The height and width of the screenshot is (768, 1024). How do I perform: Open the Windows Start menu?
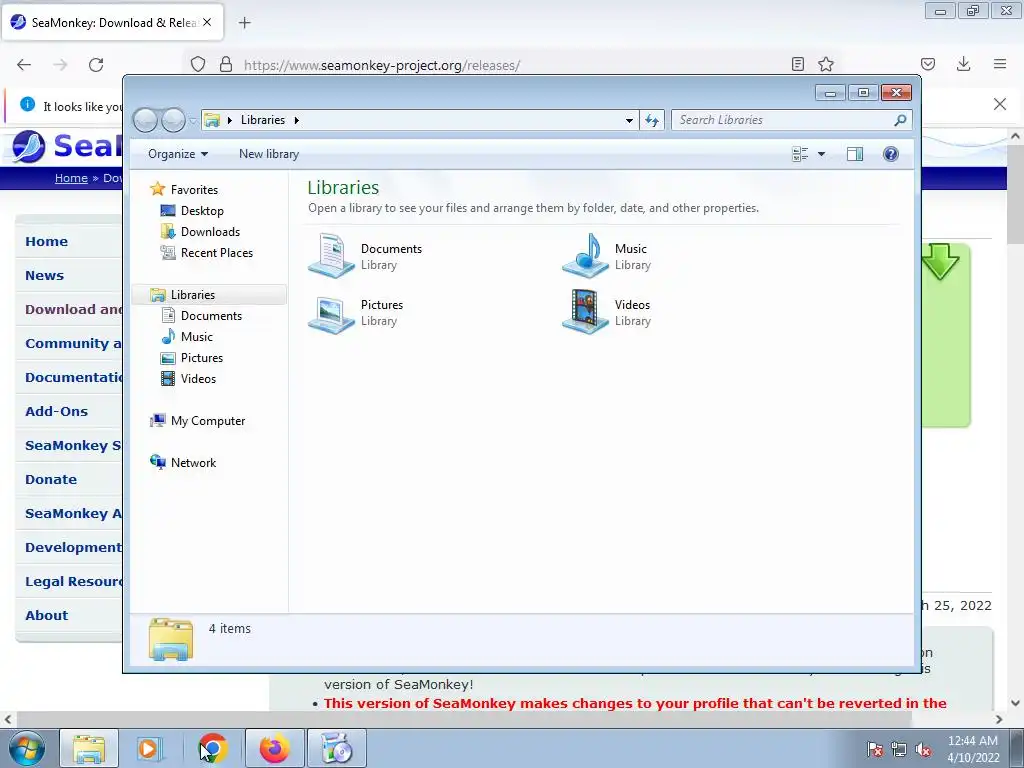point(27,748)
